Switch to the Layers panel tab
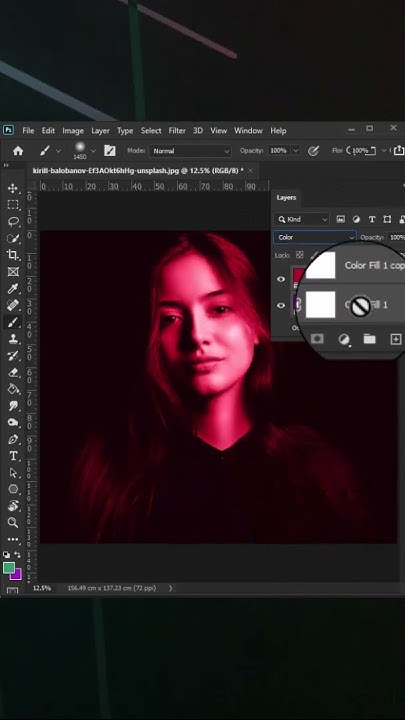 [286, 197]
